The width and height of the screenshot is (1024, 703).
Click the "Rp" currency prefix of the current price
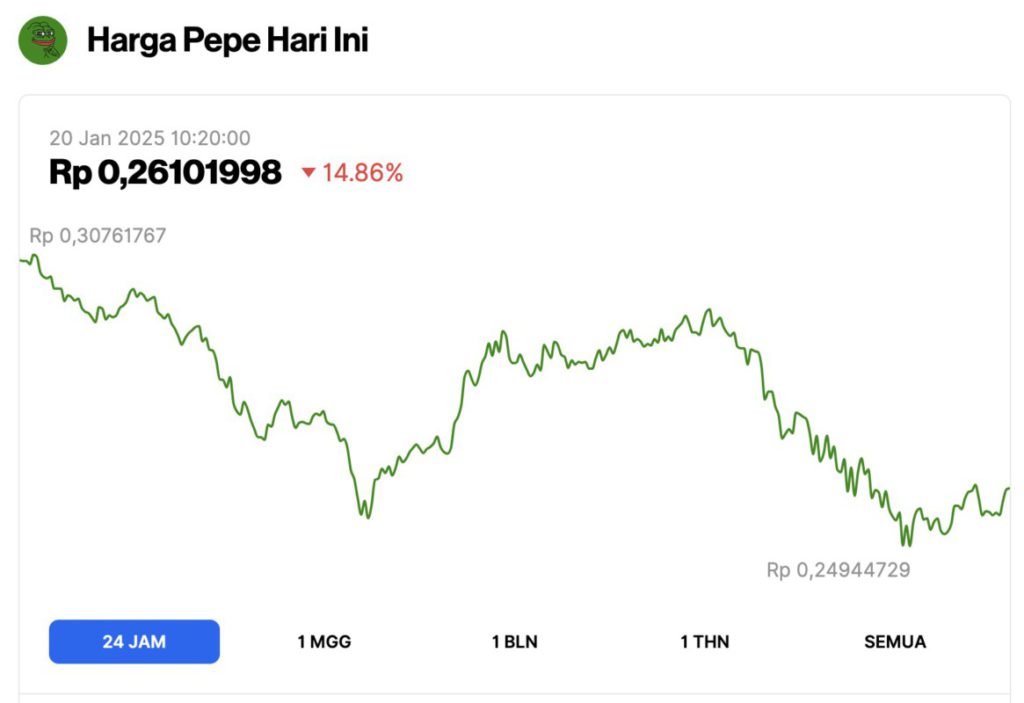[x=70, y=173]
